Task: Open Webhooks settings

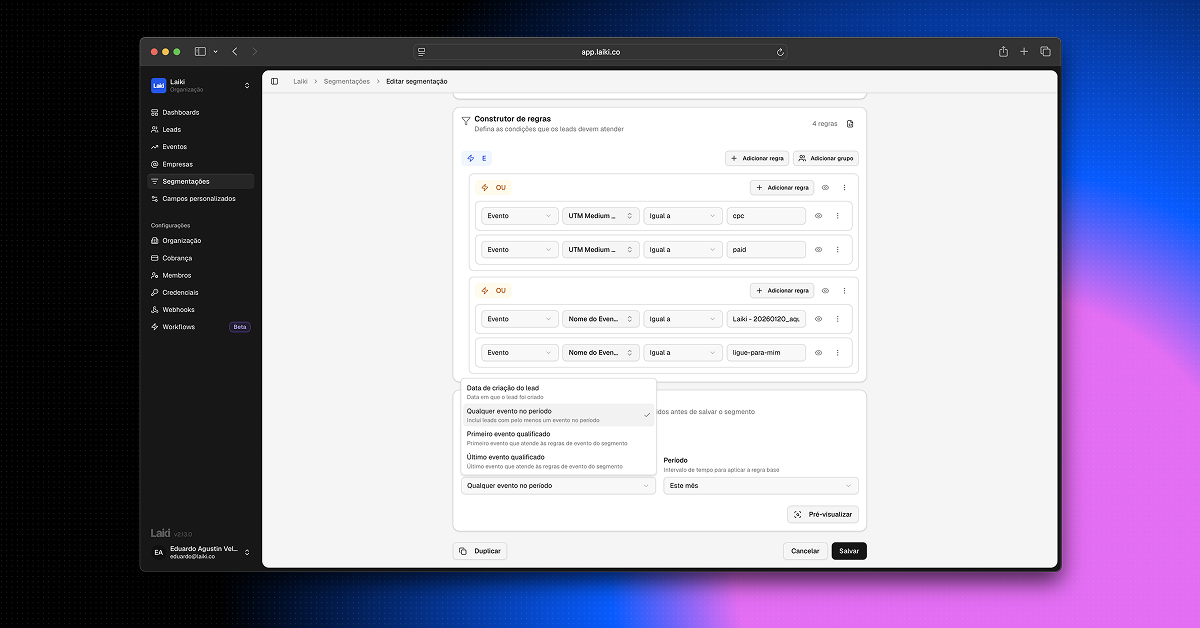Action: (200, 310)
